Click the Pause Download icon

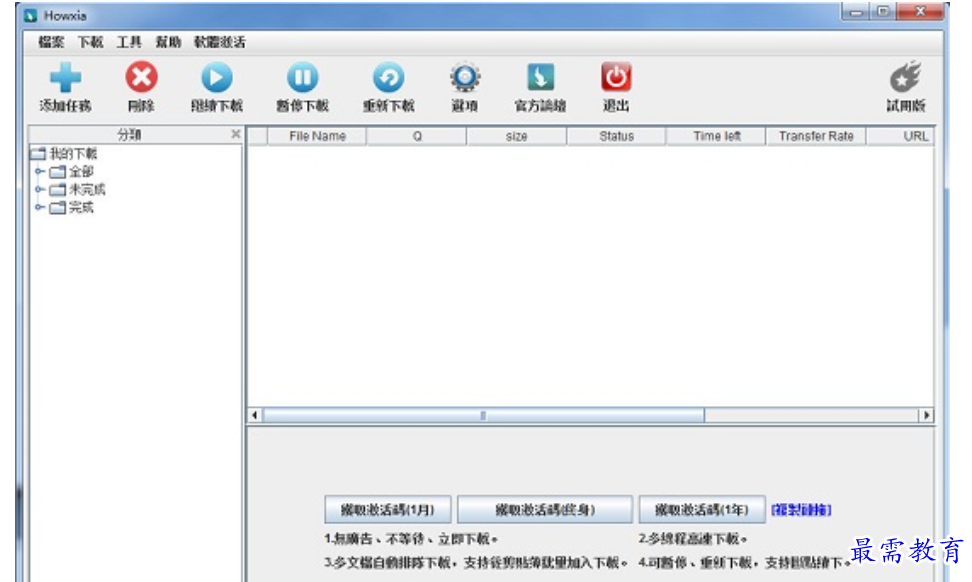coord(303,77)
